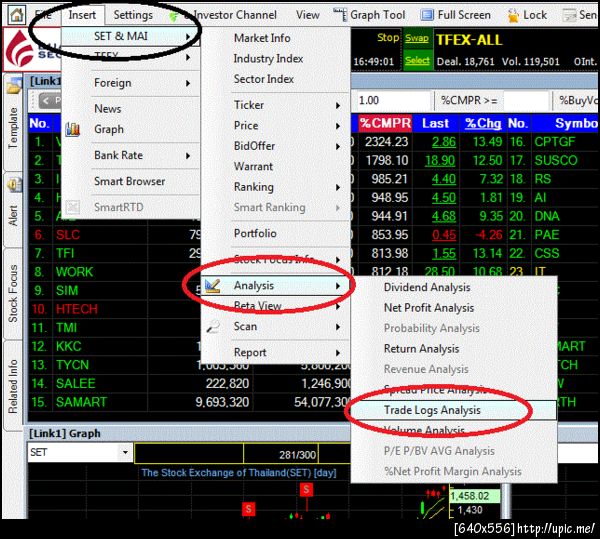
Task: Open the View menu
Action: pos(308,15)
